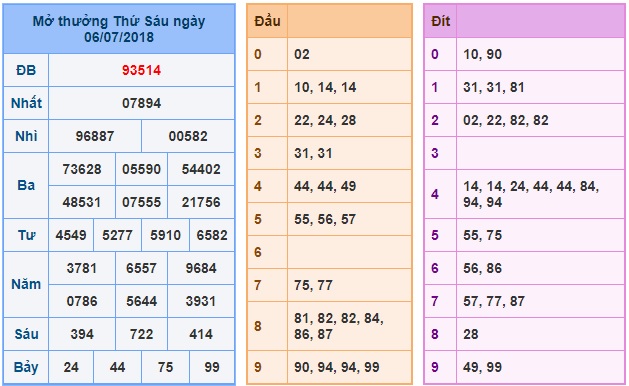Select row digit 3 in the Đít table

click(435, 153)
